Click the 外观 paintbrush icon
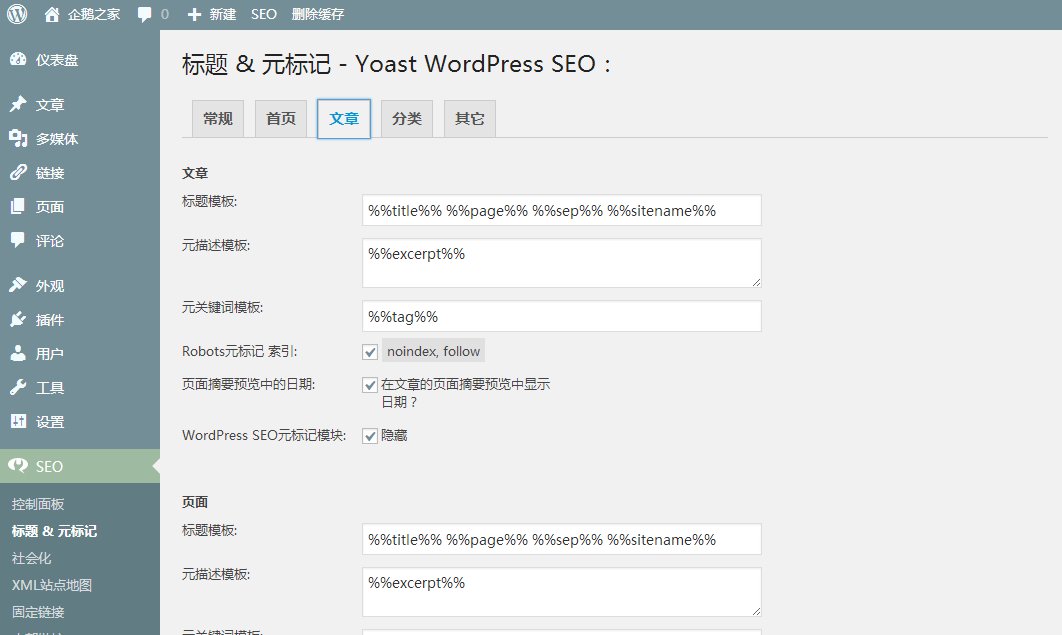Image resolution: width=1062 pixels, height=635 pixels. [x=18, y=285]
